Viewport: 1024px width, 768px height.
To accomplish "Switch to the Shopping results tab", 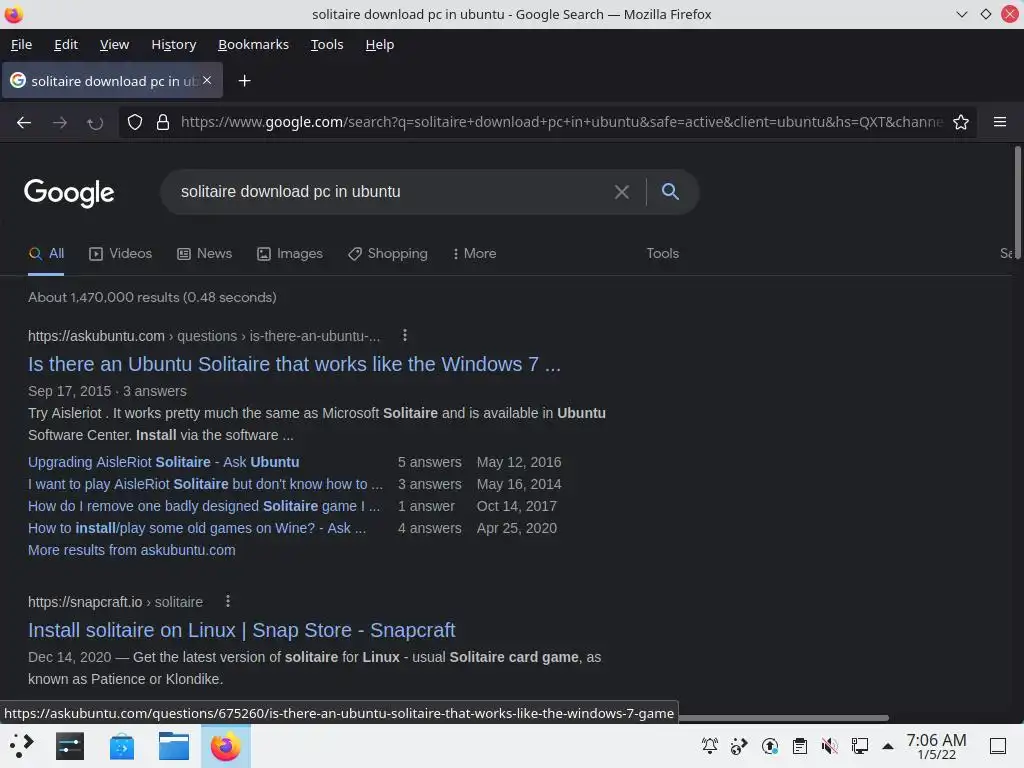I will 387,253.
